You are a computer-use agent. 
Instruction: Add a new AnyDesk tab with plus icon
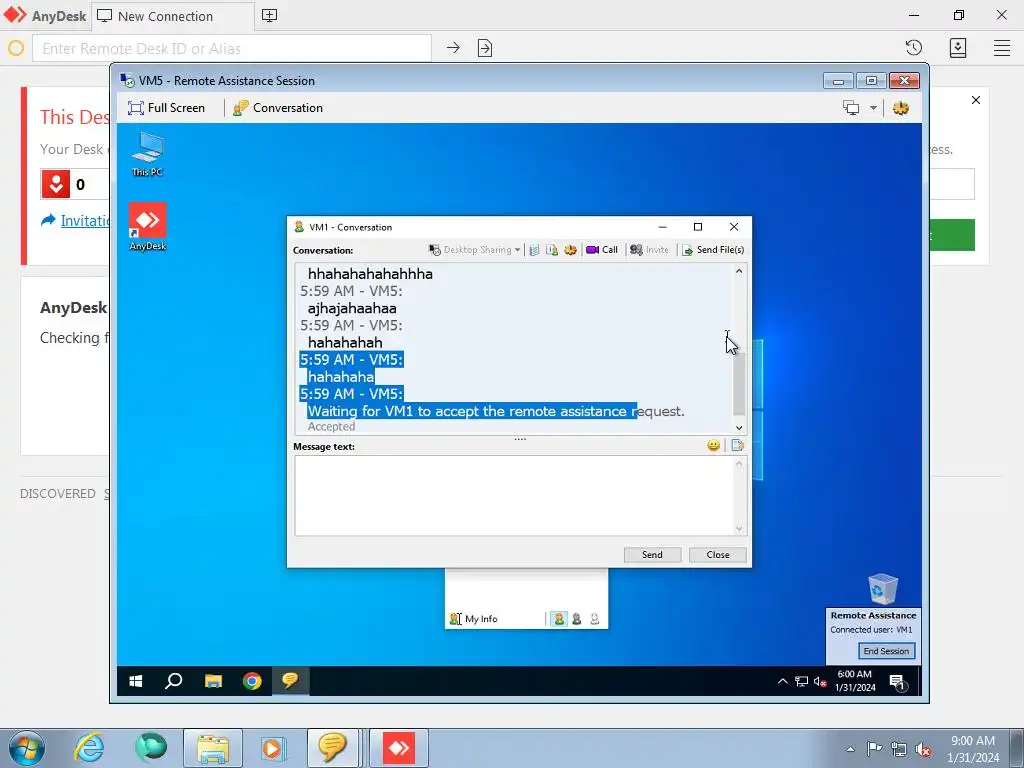[x=269, y=16]
